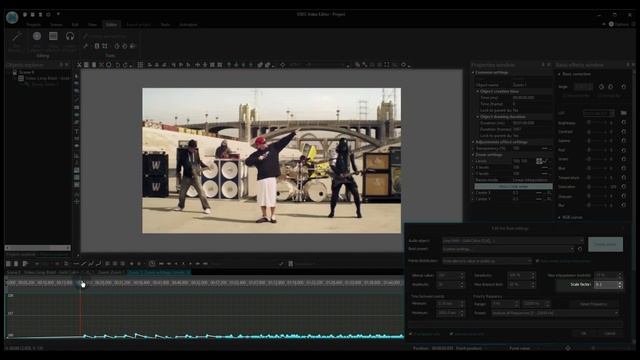The height and width of the screenshot is (360, 640).
Task: Open the Video effects ribbon icon
Action: [x=53, y=36]
